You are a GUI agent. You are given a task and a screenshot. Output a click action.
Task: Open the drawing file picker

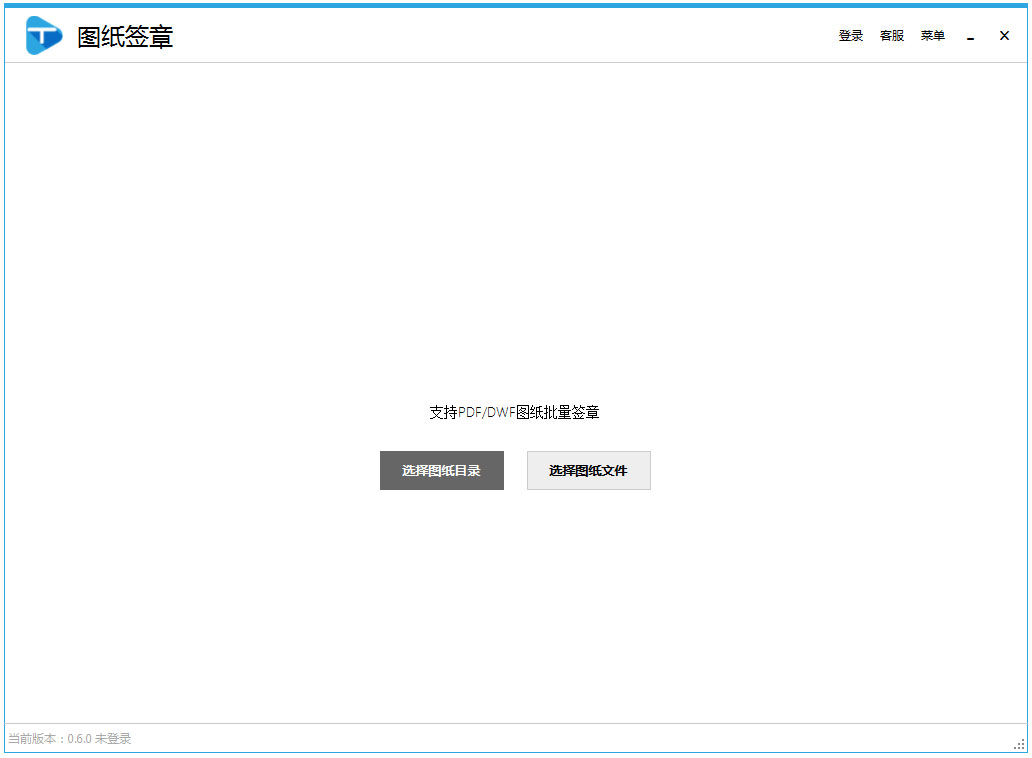point(588,470)
